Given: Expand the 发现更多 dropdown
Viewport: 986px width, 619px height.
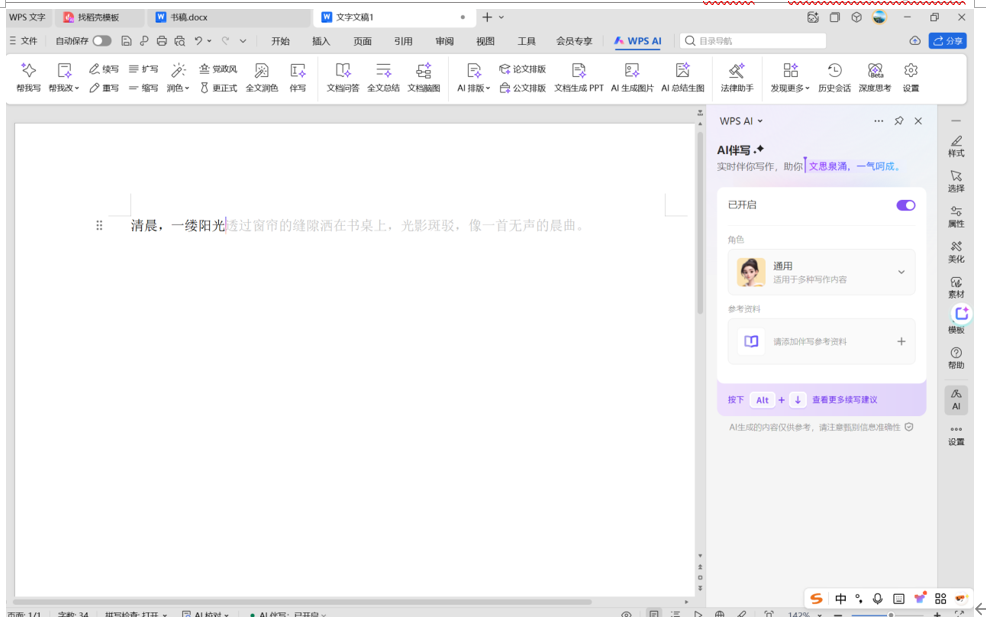Looking at the screenshot, I should pyautogui.click(x=790, y=77).
